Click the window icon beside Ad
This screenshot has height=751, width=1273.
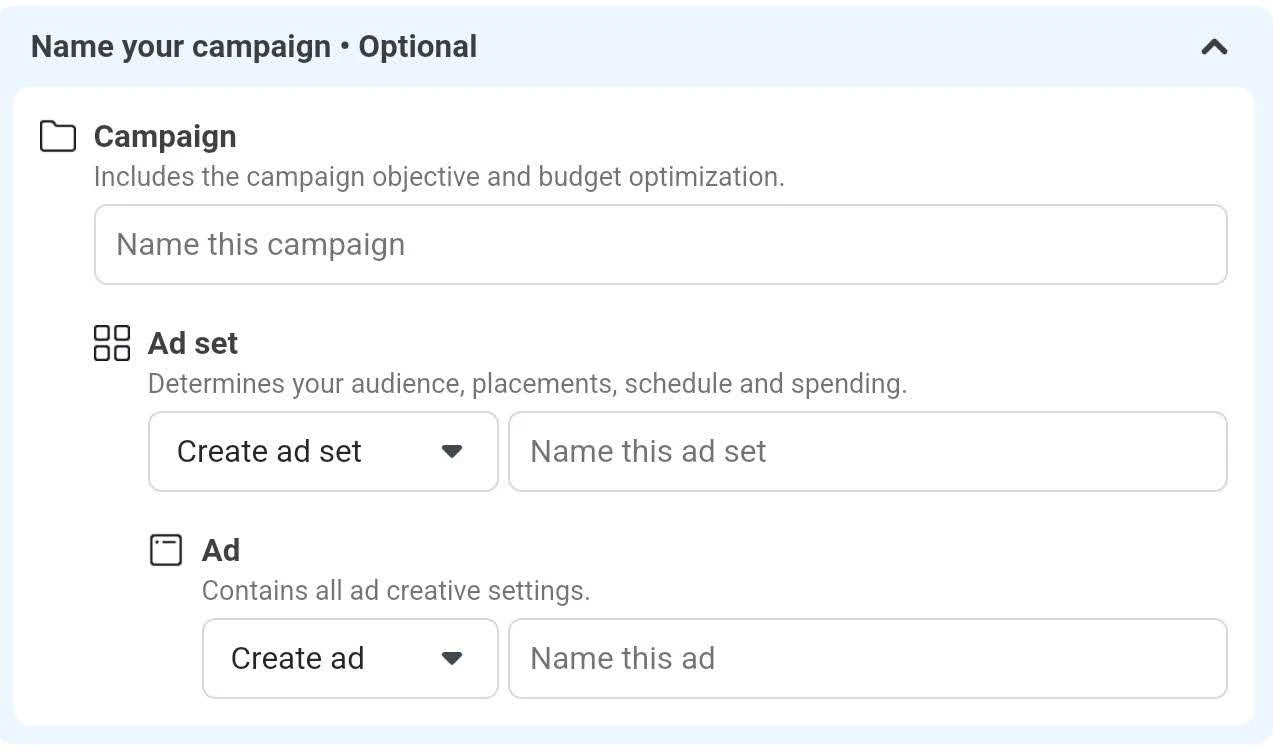pyautogui.click(x=166, y=550)
